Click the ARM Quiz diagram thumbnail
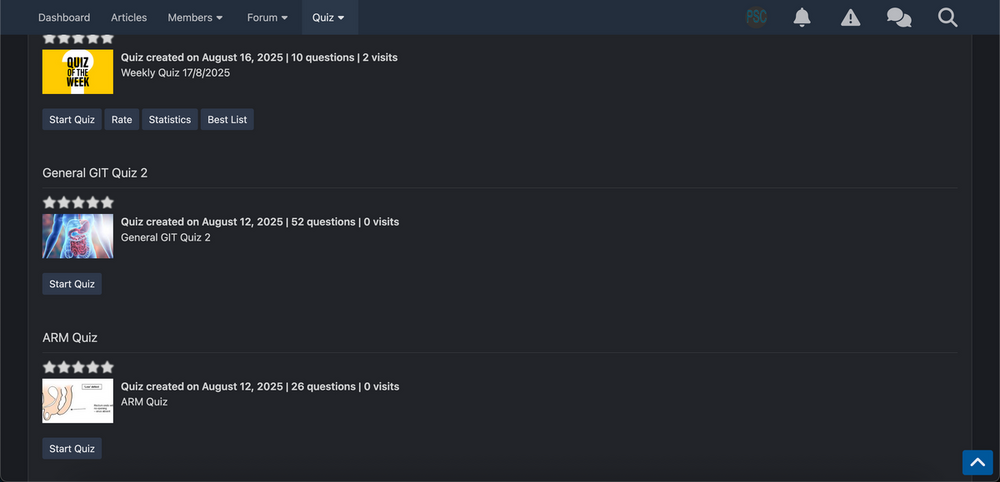The width and height of the screenshot is (1000, 482). [x=78, y=400]
